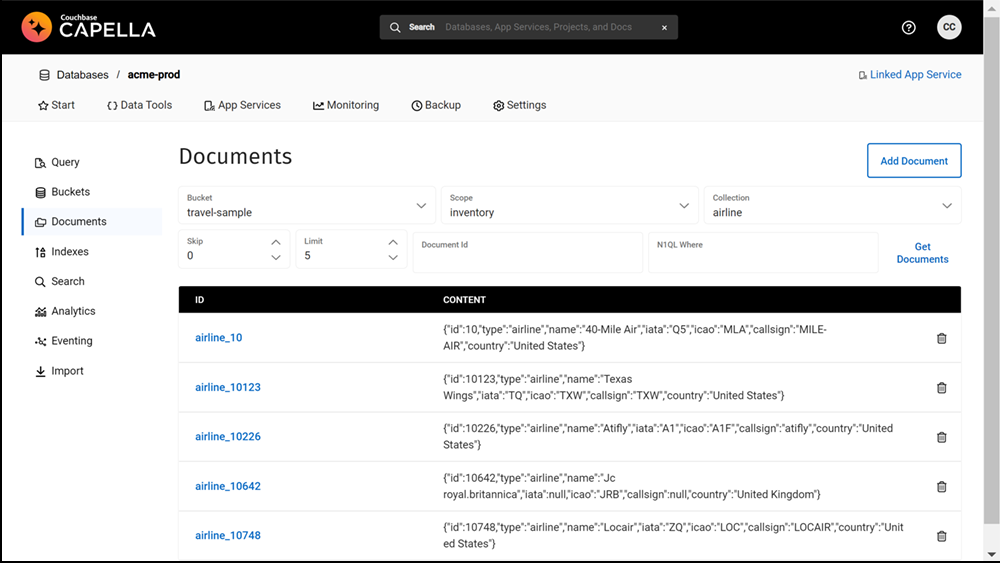Screen dimensions: 1000x563
Task: Delete airline_10748 with its trash icon
Action: 941,536
